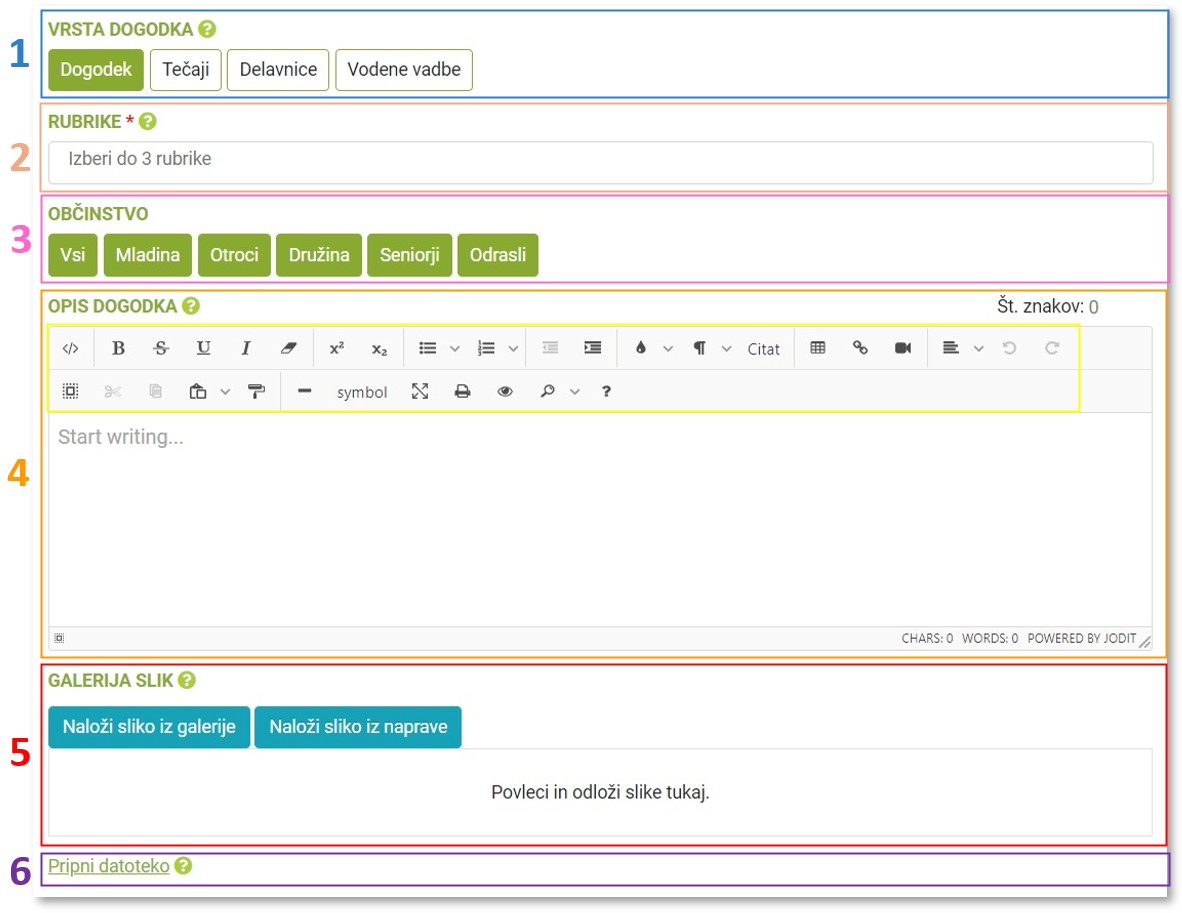Image resolution: width=1182 pixels, height=913 pixels.
Task: Click into the event description text area
Action: click(600, 520)
